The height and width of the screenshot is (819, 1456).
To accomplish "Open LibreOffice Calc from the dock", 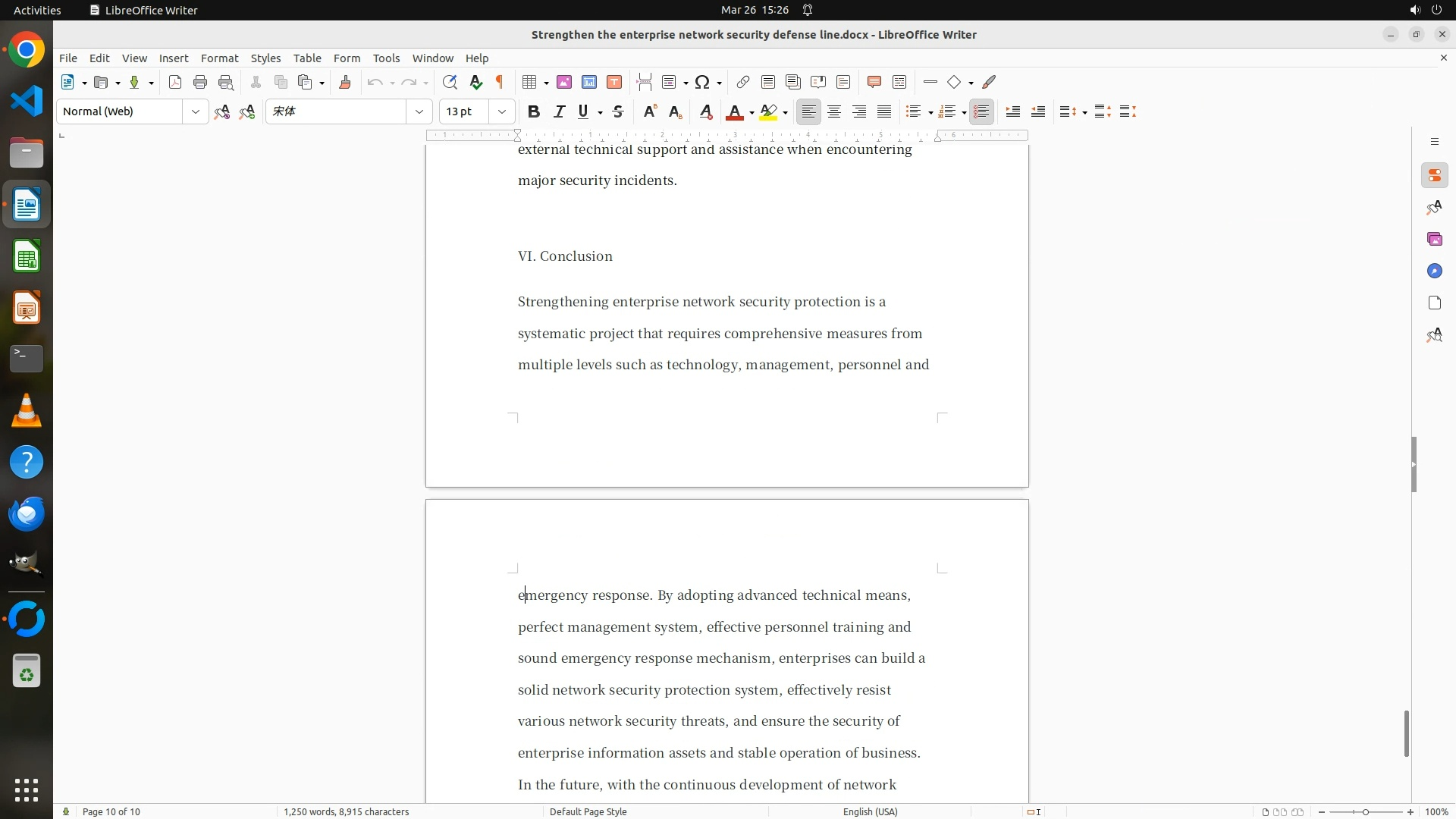I will (x=27, y=257).
